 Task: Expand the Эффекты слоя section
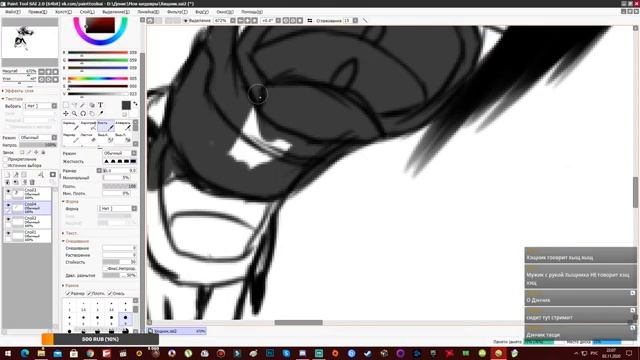18,91
